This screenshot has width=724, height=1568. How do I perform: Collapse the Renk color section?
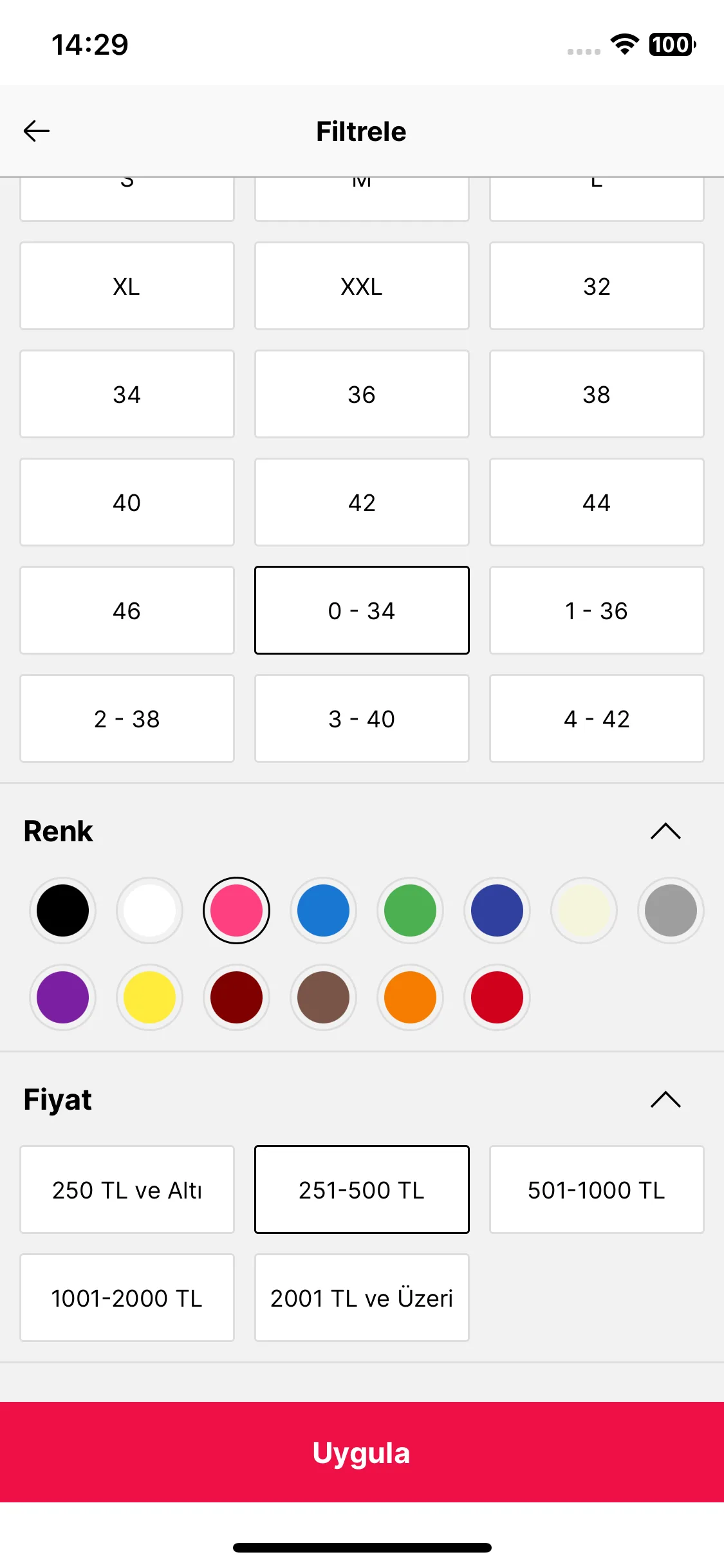coord(665,831)
